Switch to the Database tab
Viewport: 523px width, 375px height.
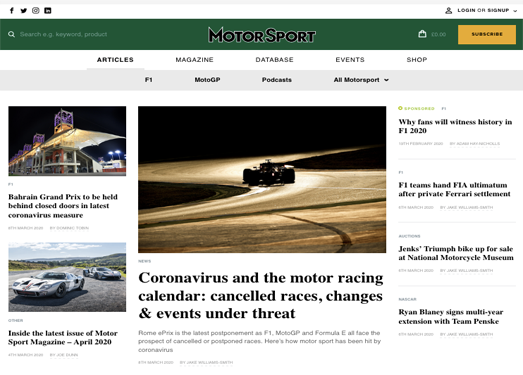tap(275, 60)
